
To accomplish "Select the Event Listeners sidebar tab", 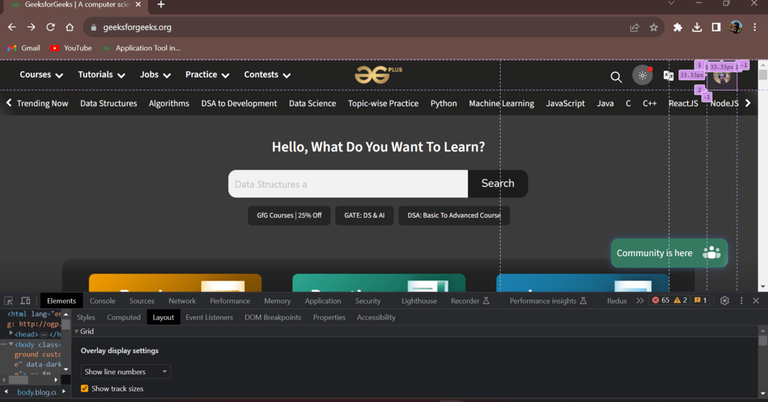I will (x=209, y=317).
